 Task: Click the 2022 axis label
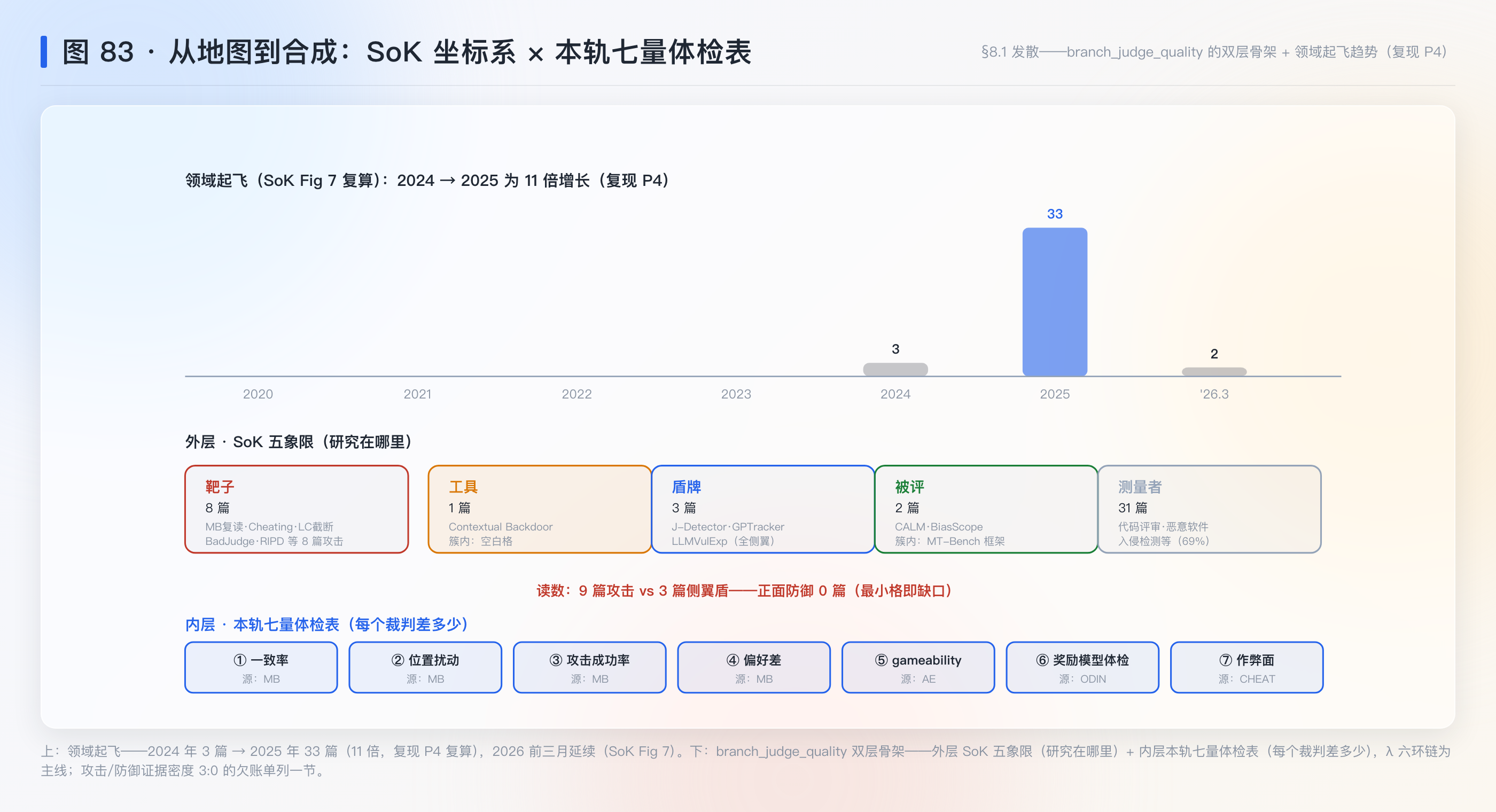point(576,394)
